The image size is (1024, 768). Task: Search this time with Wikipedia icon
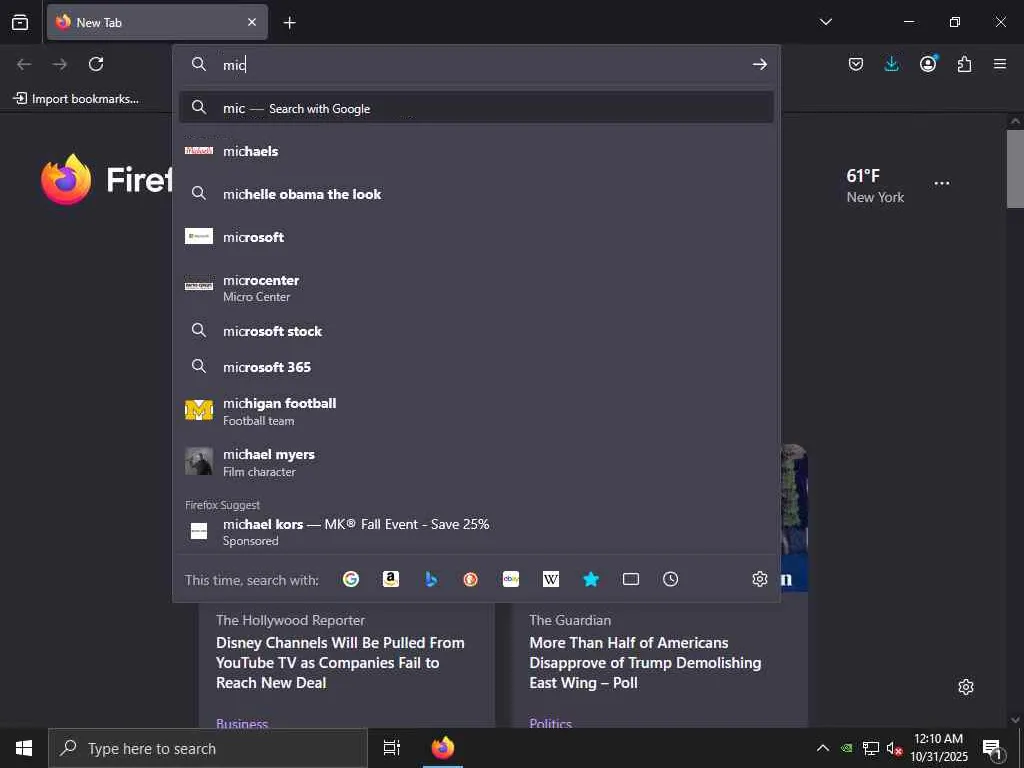[x=551, y=579]
